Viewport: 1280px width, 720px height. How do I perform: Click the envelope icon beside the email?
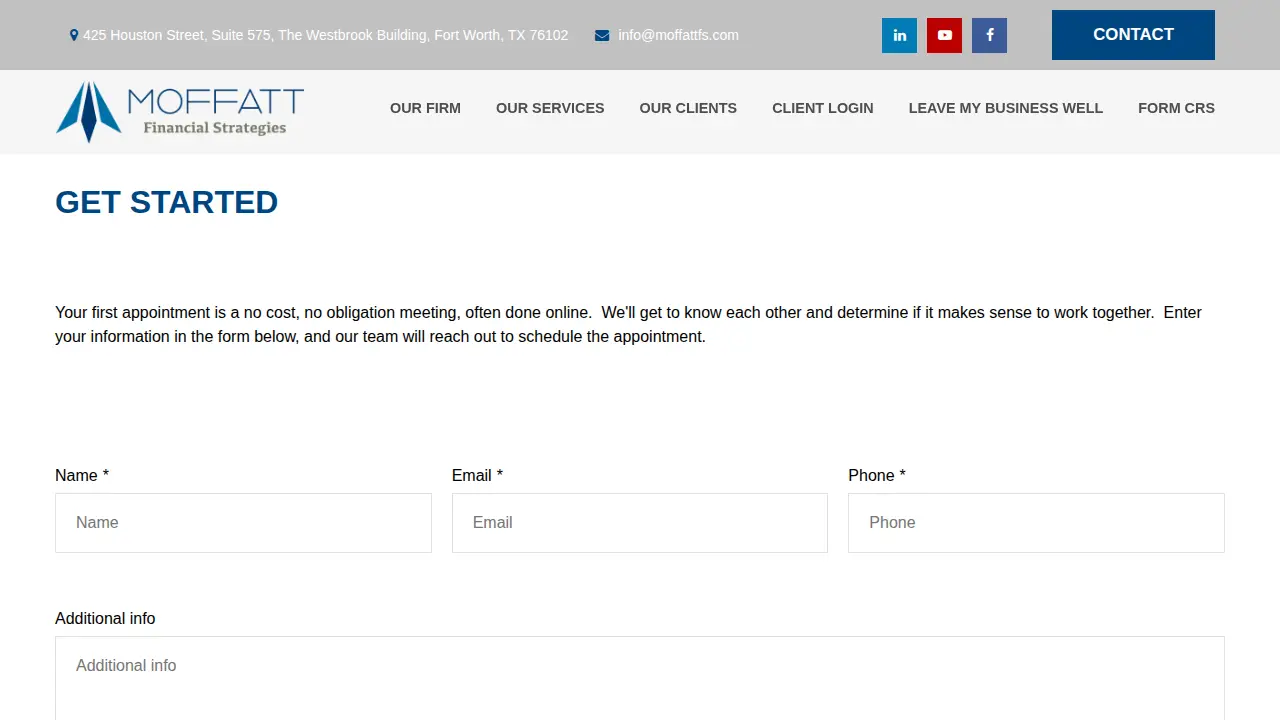click(602, 36)
